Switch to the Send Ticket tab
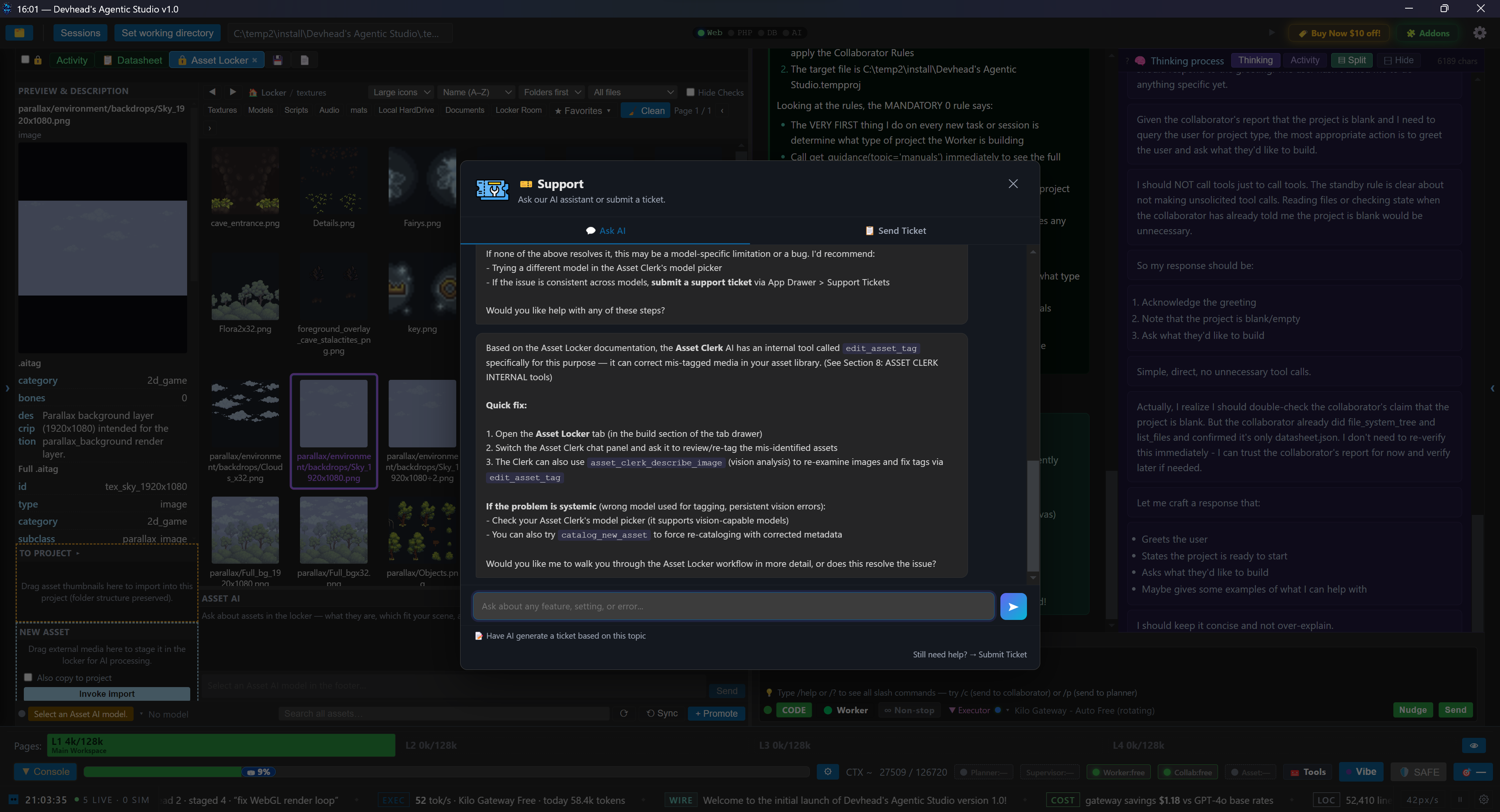Screen dimensions: 1500x812 pos(895,230)
